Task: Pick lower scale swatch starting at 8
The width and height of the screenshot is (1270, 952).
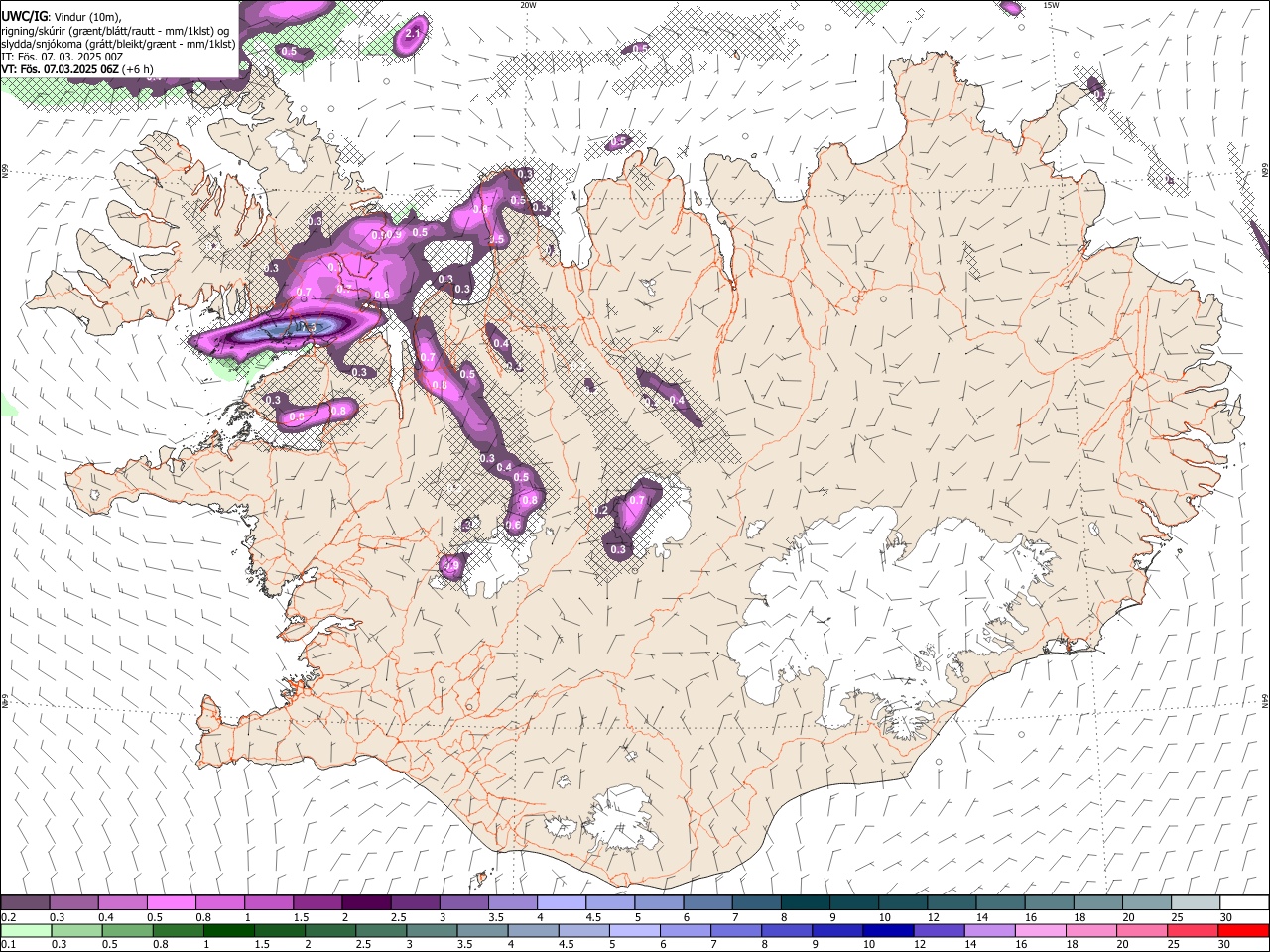Action: (x=787, y=931)
